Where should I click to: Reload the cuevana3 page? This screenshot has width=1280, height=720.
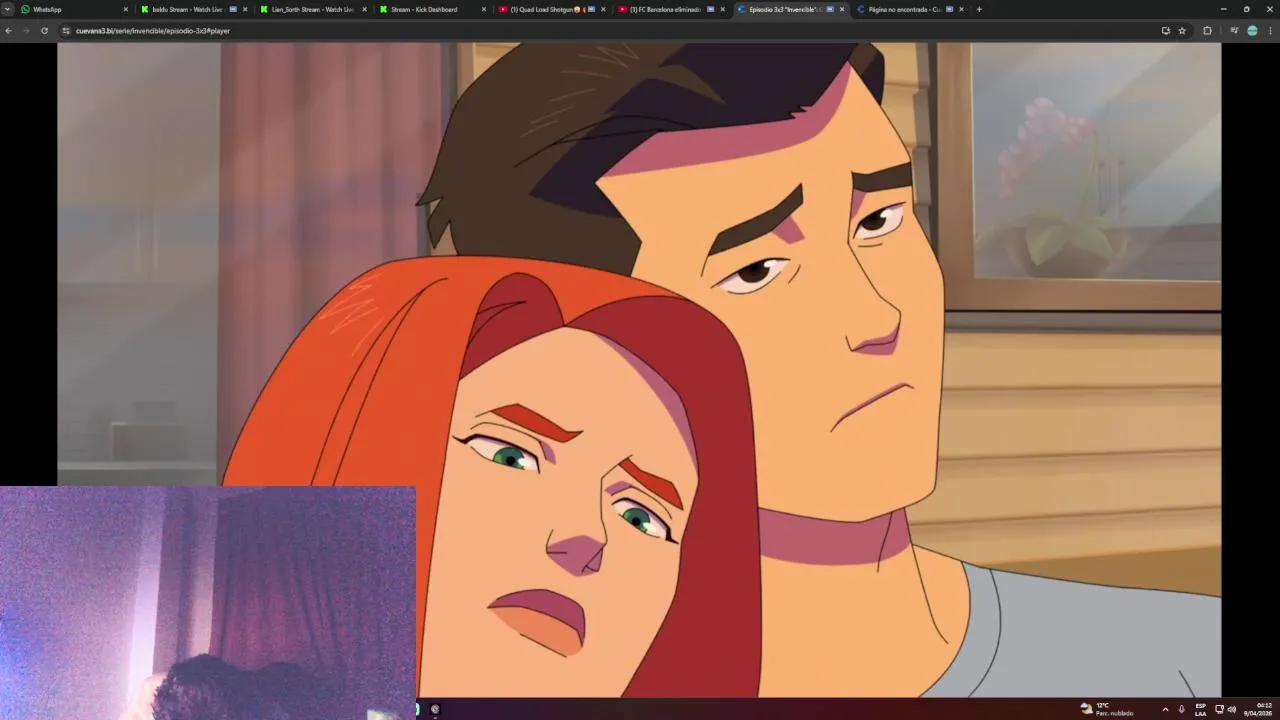pyautogui.click(x=45, y=31)
